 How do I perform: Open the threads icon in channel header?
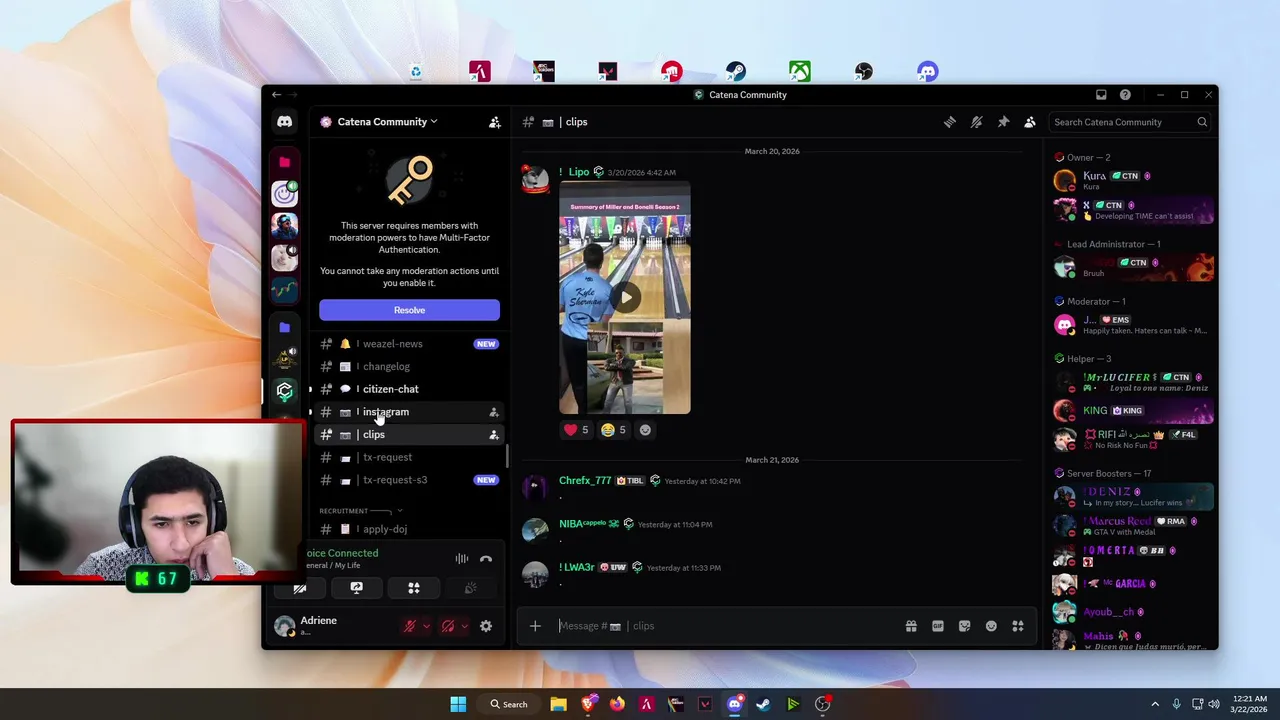coord(950,122)
